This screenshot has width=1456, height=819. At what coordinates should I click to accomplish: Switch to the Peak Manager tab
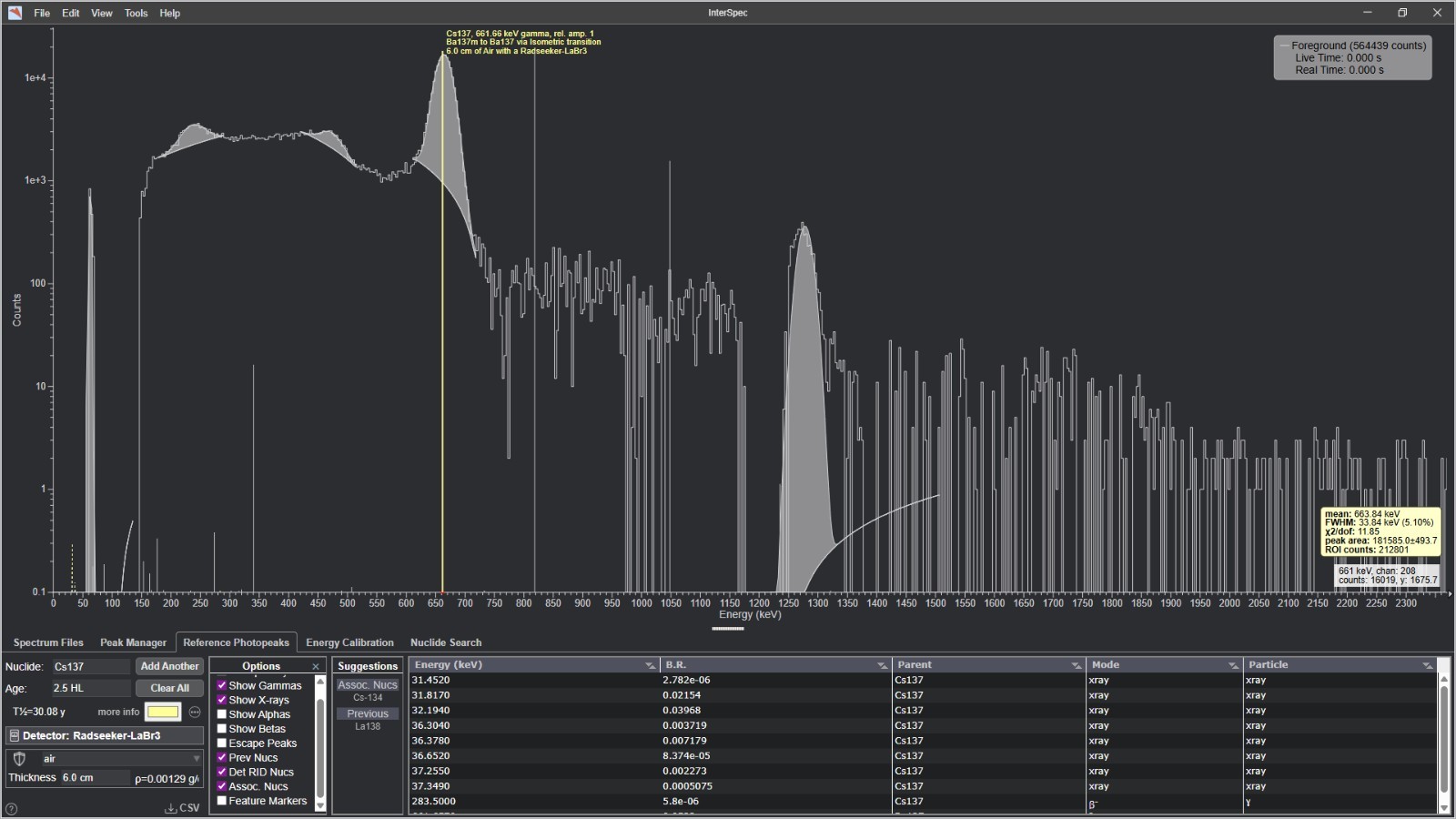(131, 642)
